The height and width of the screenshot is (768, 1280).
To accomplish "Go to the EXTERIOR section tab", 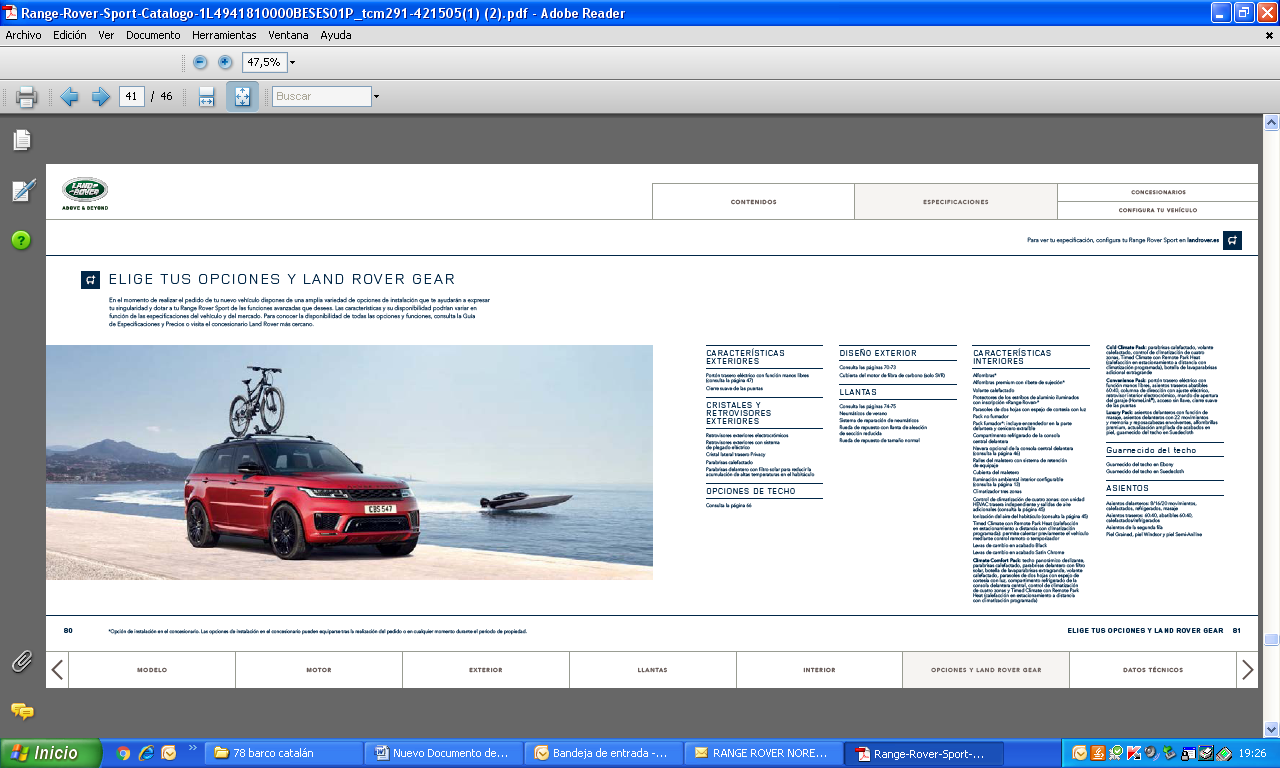I will (x=486, y=670).
